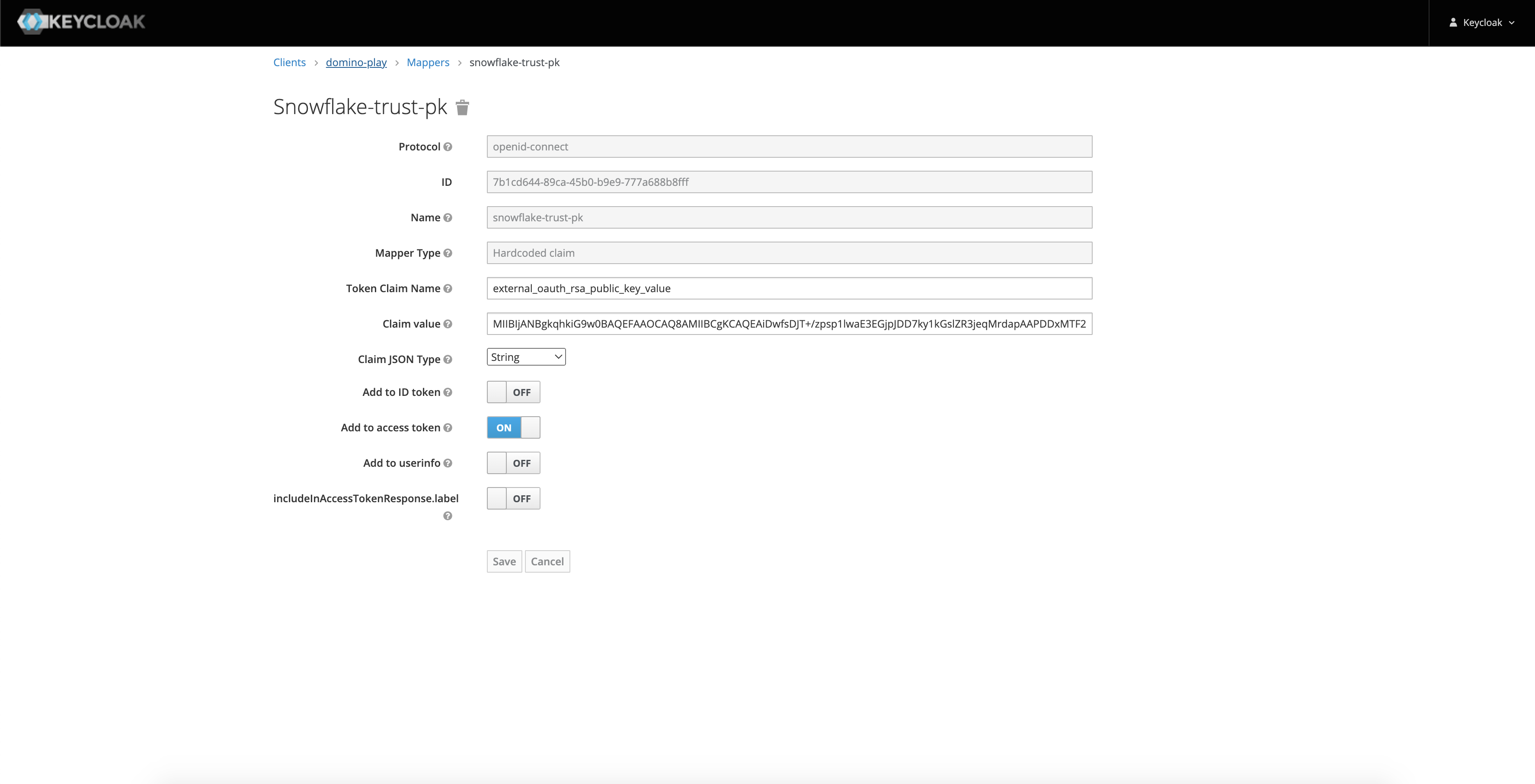Open Token Claim Name help icon
Image resolution: width=1535 pixels, height=784 pixels.
[448, 288]
